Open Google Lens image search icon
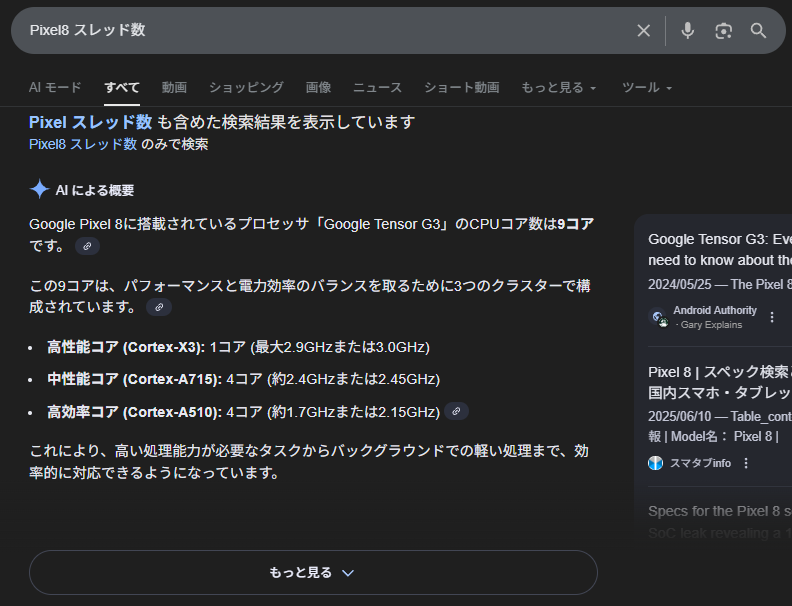Viewport: 792px width, 606px height. click(x=723, y=31)
